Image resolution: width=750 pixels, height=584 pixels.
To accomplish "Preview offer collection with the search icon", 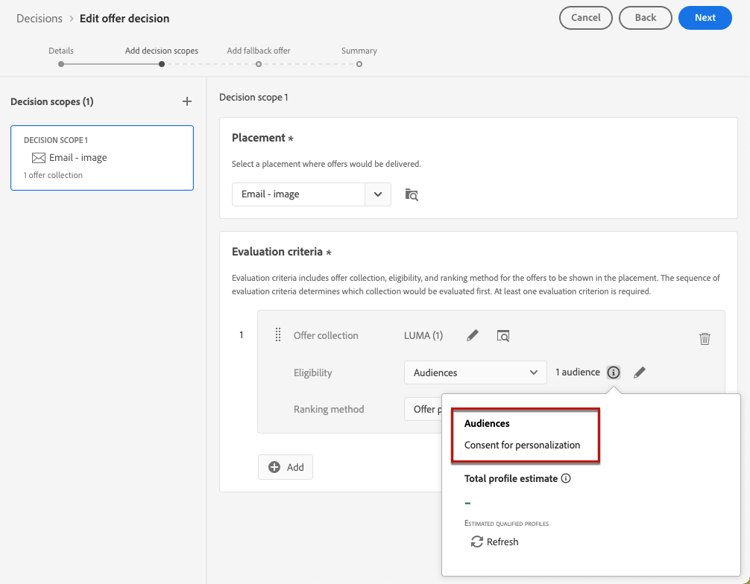I will (503, 336).
